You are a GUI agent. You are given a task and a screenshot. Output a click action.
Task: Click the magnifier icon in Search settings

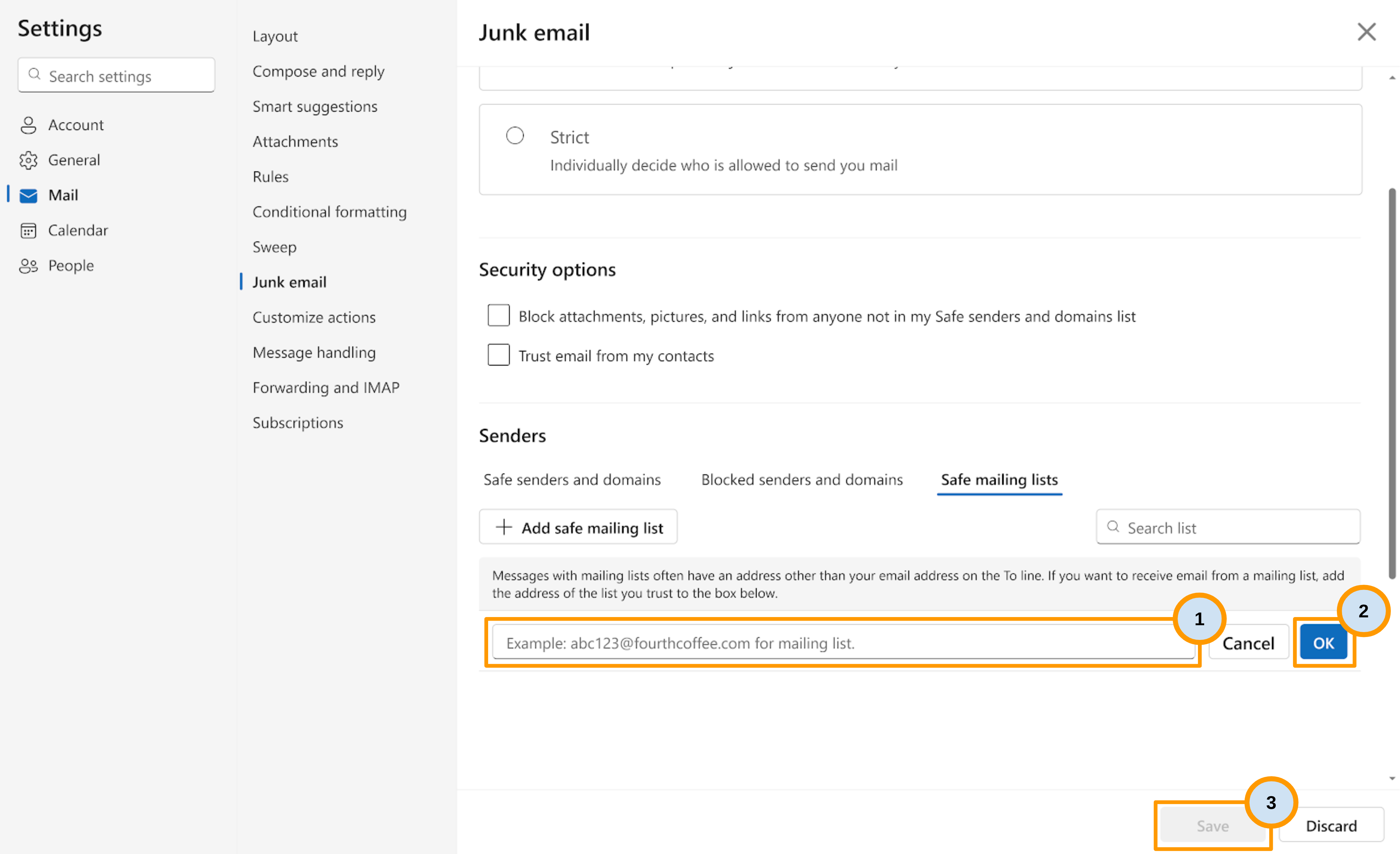[35, 75]
